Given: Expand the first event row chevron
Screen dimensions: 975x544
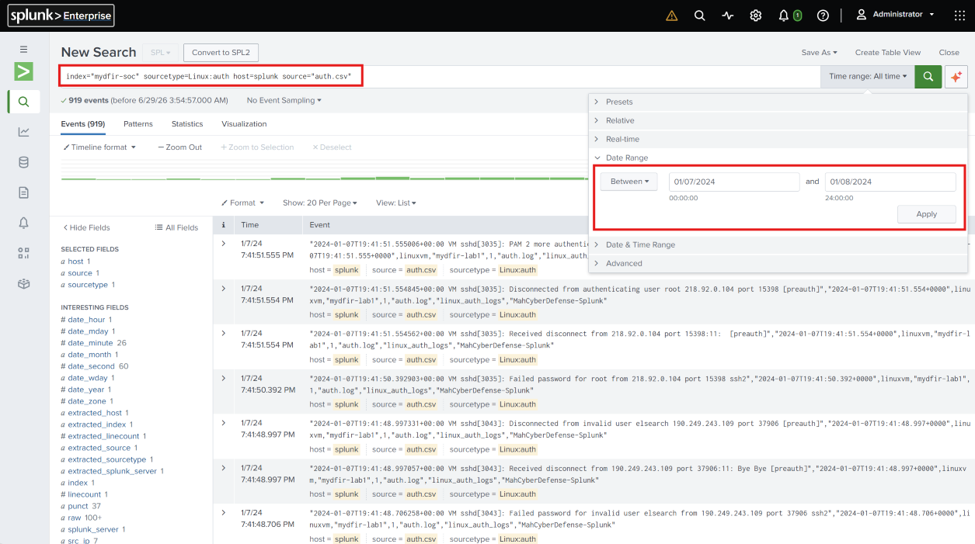Looking at the screenshot, I should [223, 244].
